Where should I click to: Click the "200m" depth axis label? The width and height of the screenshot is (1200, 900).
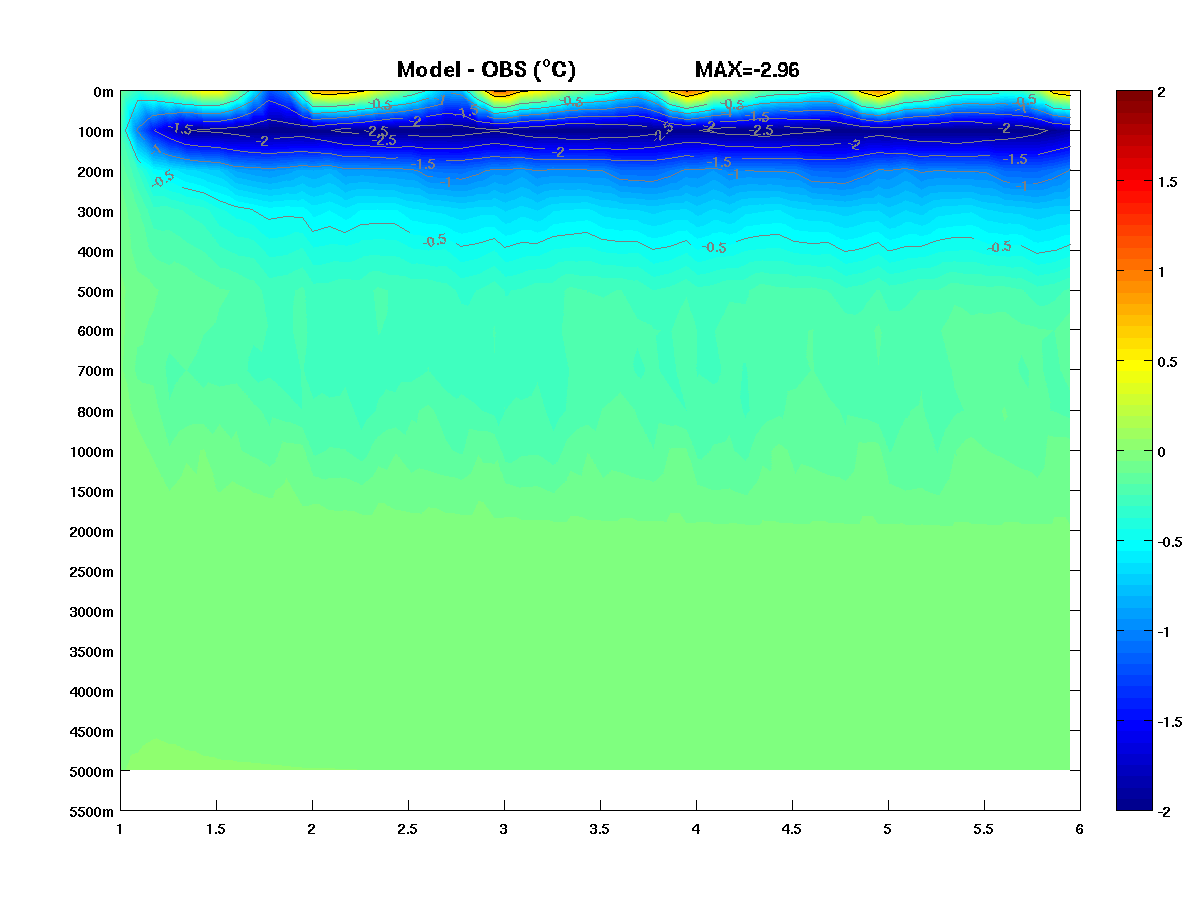[95, 172]
